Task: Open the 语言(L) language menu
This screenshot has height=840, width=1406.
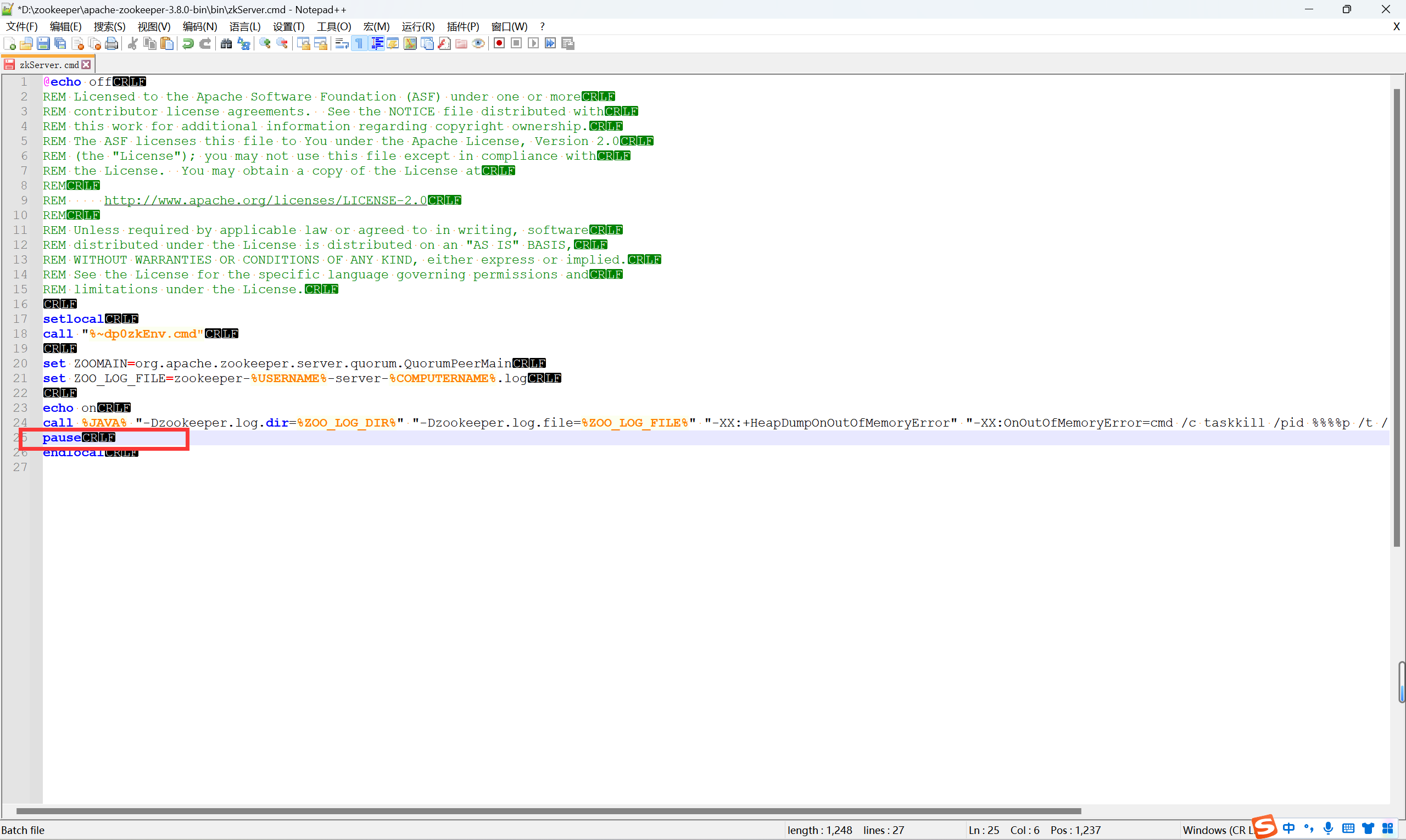Action: (244, 26)
